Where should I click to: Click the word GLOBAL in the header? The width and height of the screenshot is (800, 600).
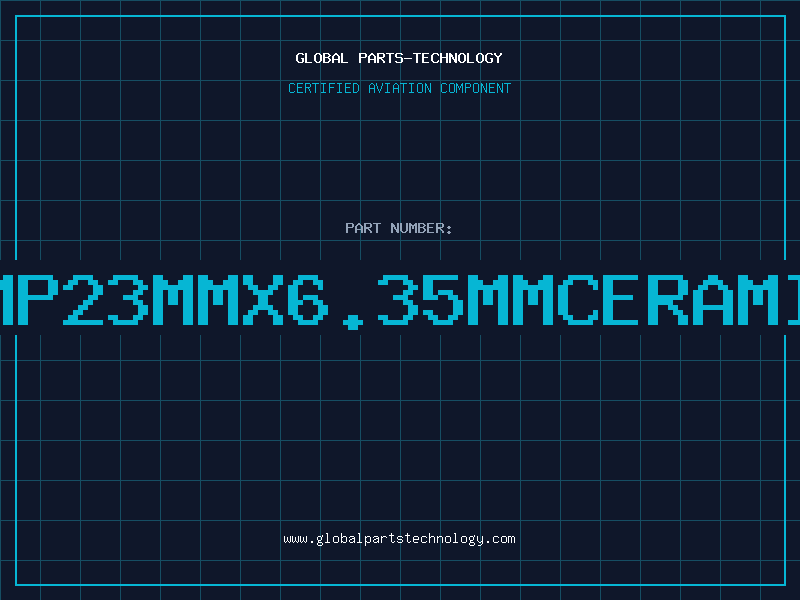pyautogui.click(x=322, y=58)
